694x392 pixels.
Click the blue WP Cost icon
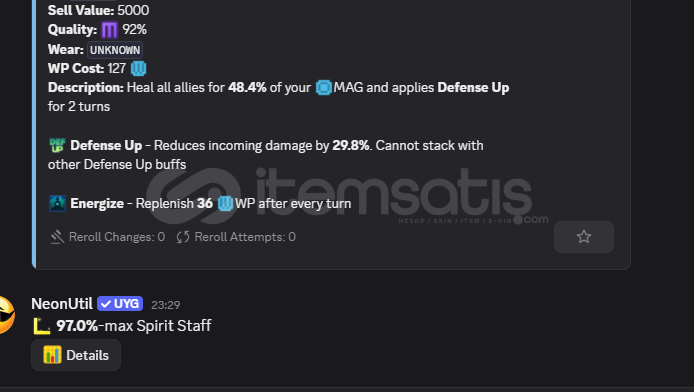pos(138,69)
